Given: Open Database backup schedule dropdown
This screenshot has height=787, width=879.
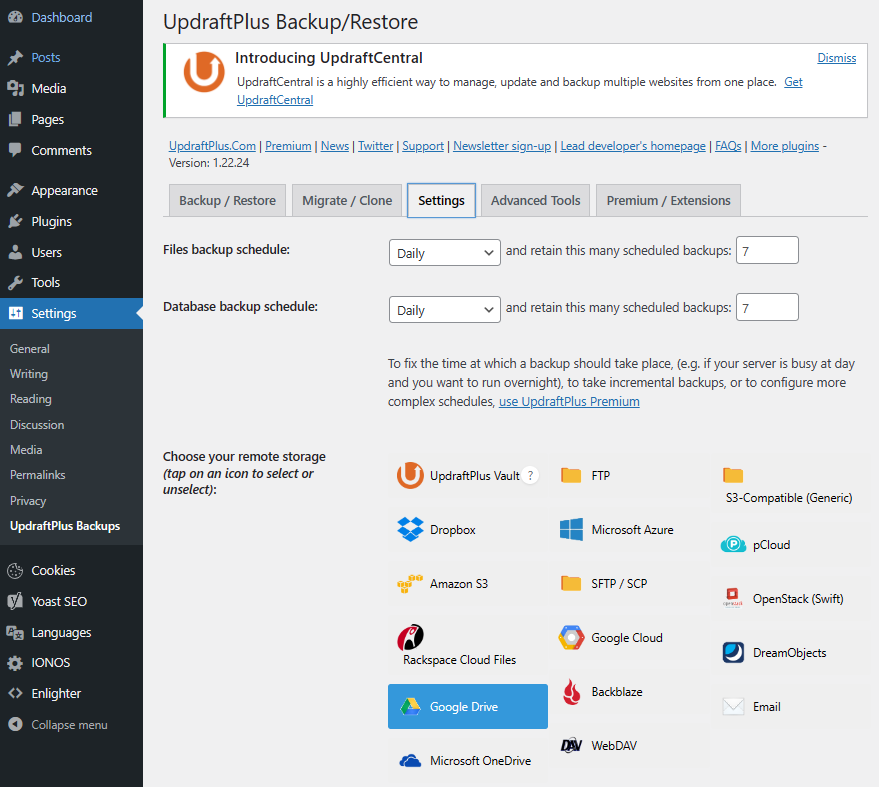Looking at the screenshot, I should (444, 310).
